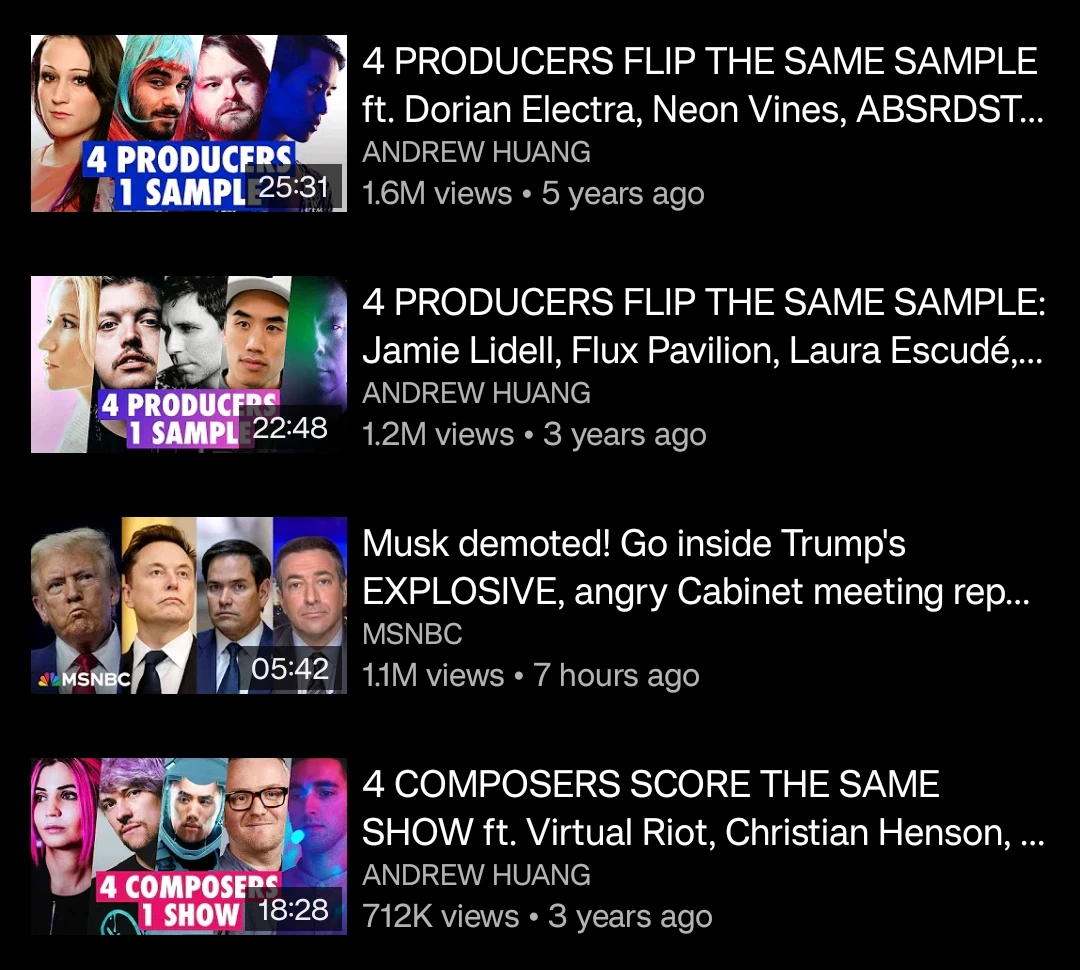Click the 22:48 duration badge
The height and width of the screenshot is (970, 1080).
[291, 429]
